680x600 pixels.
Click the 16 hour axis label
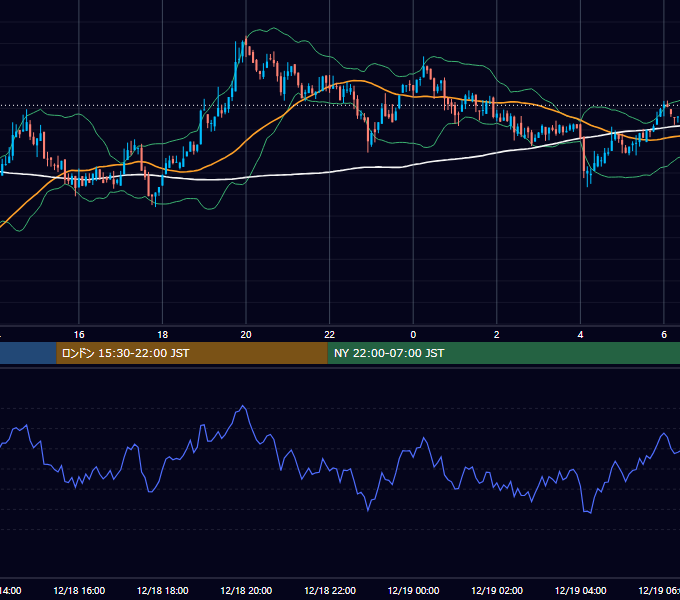click(x=79, y=335)
